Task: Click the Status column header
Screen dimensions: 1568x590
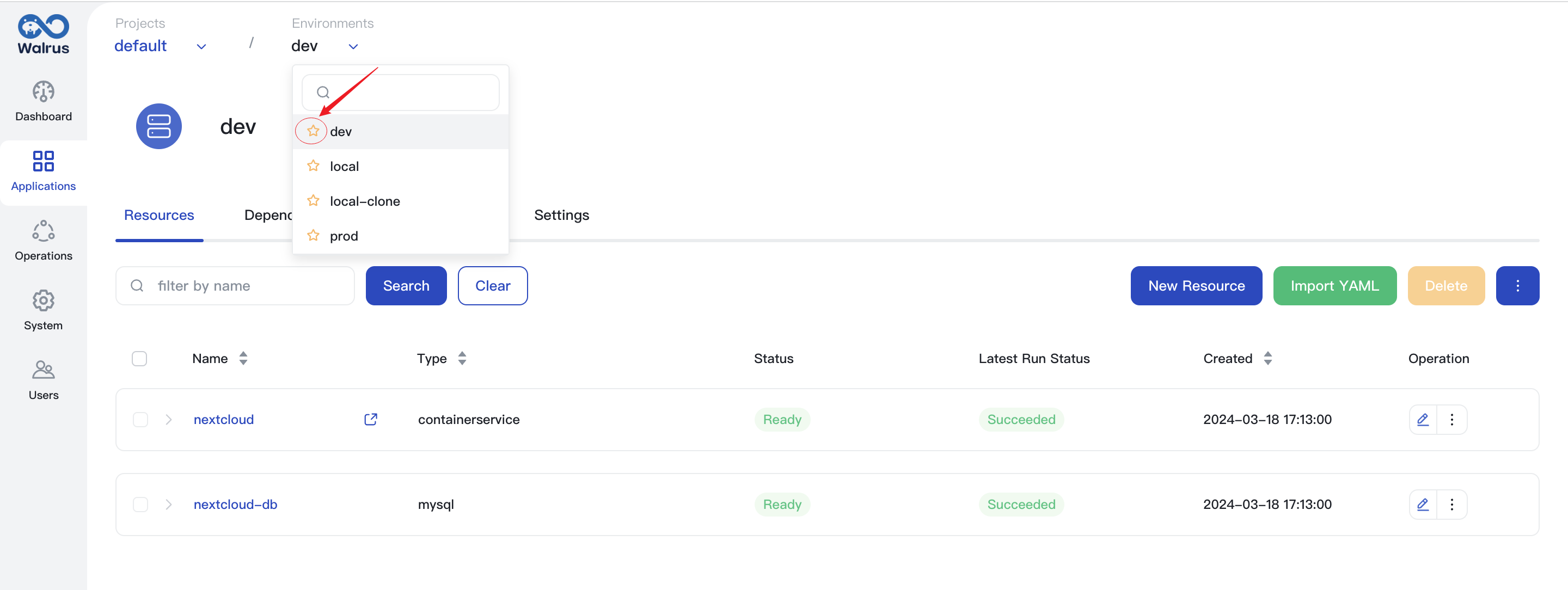Action: coord(773,358)
